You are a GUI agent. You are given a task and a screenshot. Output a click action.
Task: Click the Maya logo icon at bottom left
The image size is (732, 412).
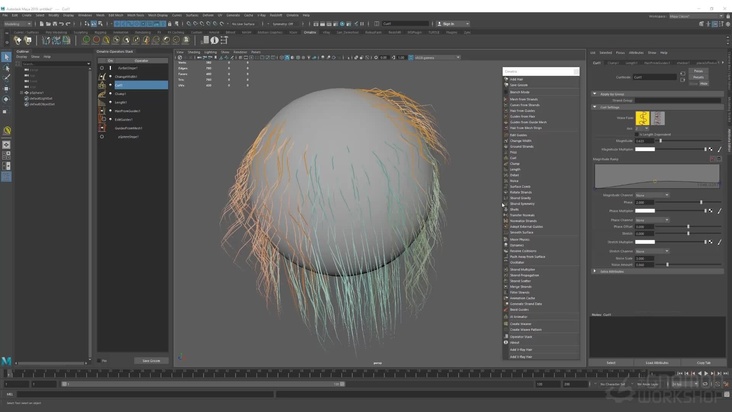(6, 361)
